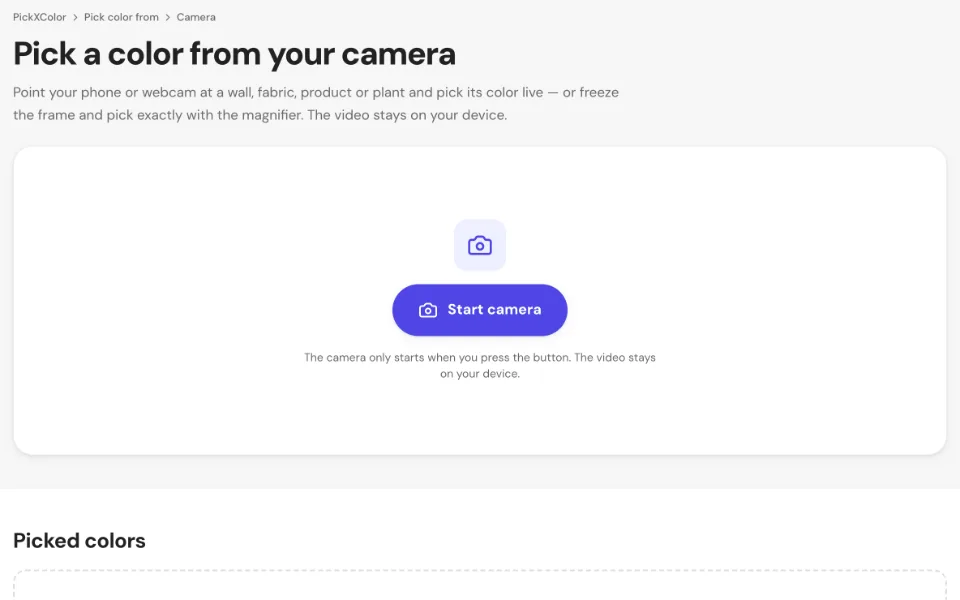Click the Picked colors heading
Screen dimensions: 960x600
tap(79, 541)
